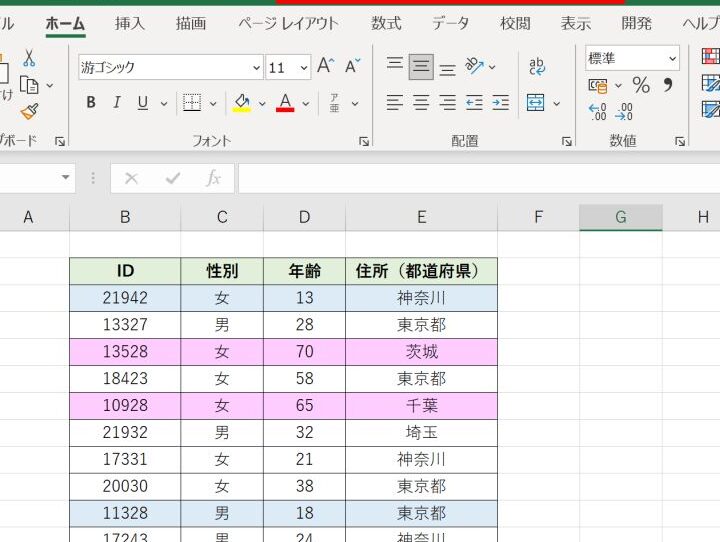The width and height of the screenshot is (720, 542).
Task: Switch to the データ tab
Action: coord(450,23)
